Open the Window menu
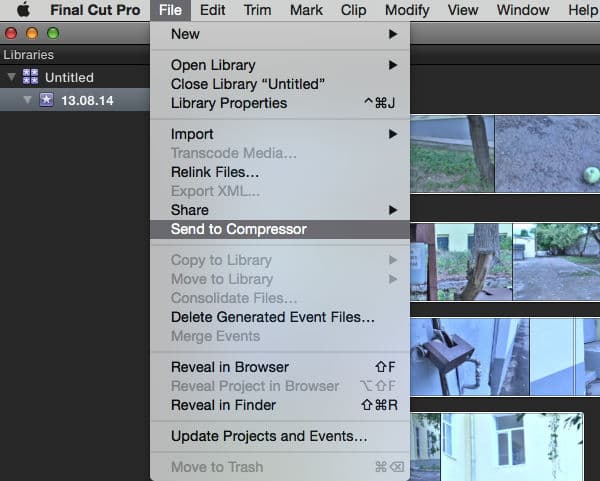 coord(523,10)
